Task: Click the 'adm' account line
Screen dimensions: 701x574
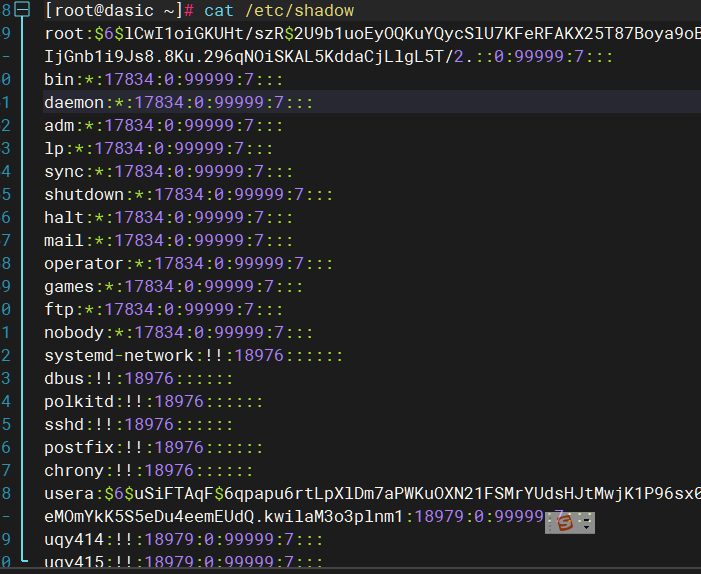Action: (164, 126)
